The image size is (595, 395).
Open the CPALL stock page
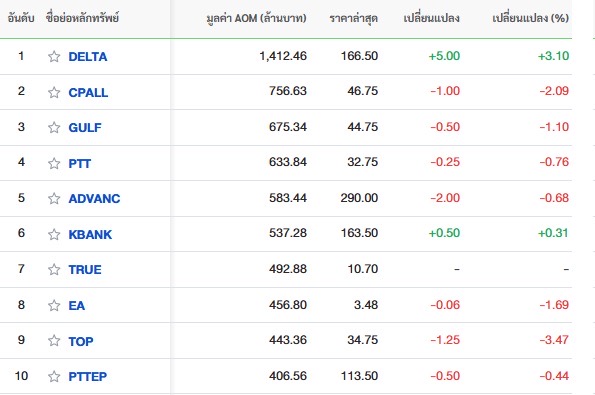click(x=88, y=92)
